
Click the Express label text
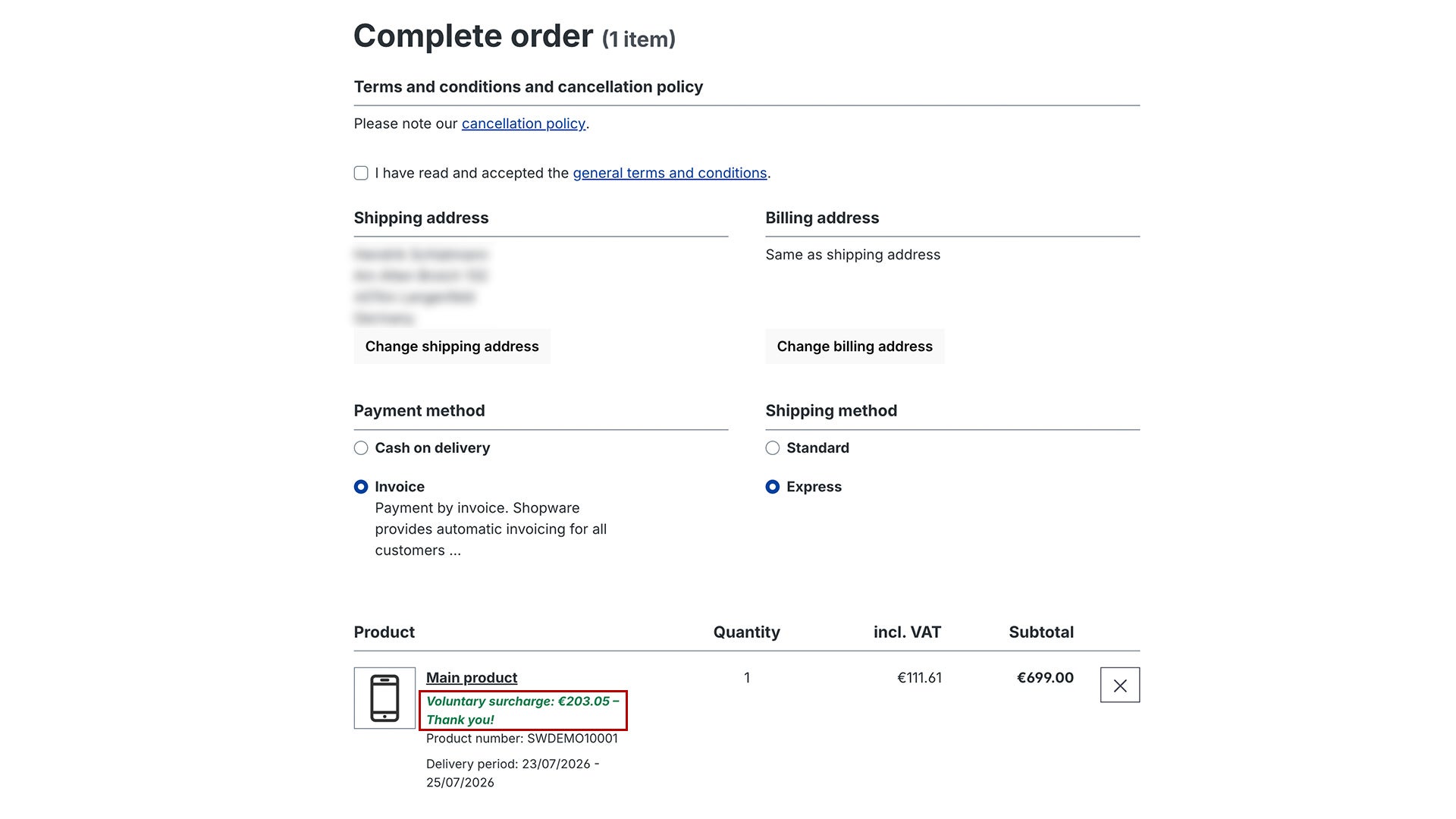click(814, 487)
